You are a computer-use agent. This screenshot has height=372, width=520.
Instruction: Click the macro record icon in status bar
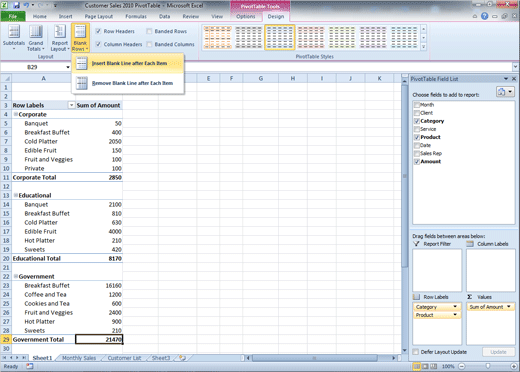[30, 366]
